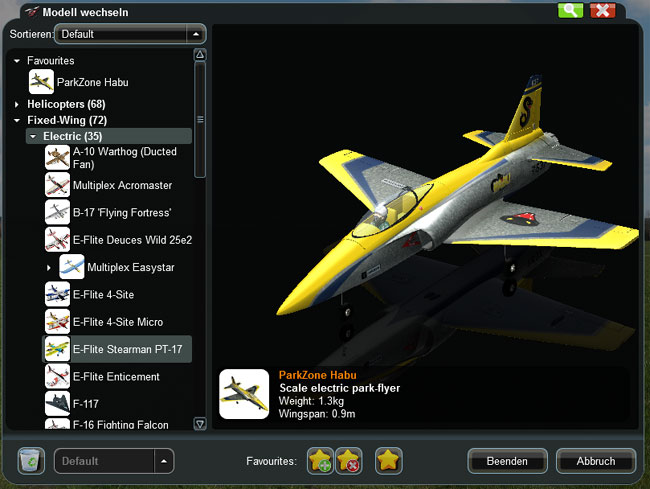This screenshot has width=650, height=489.
Task: Select E-Flite Deuces Wild 25e2
Action: tap(132, 240)
